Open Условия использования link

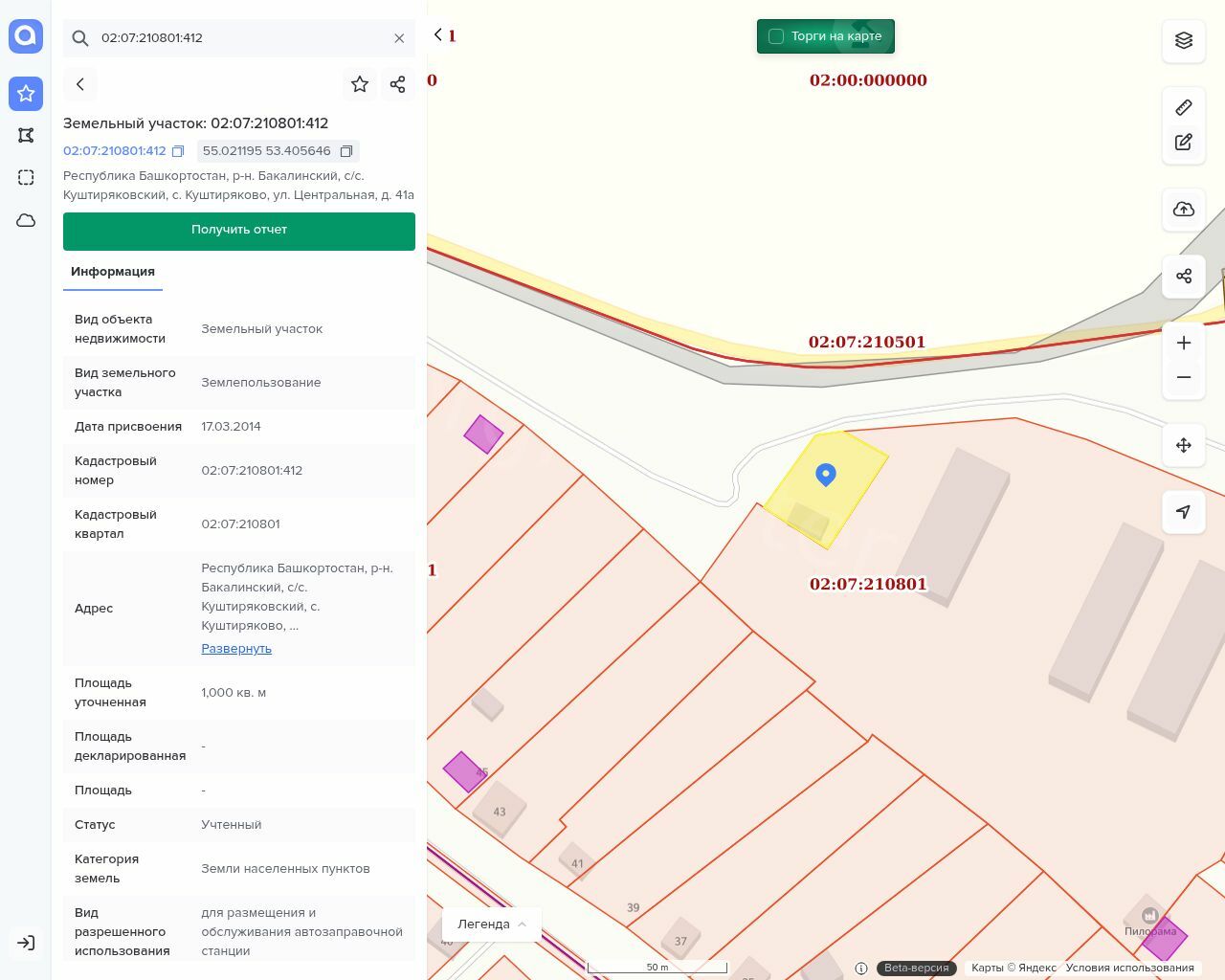point(1129,968)
